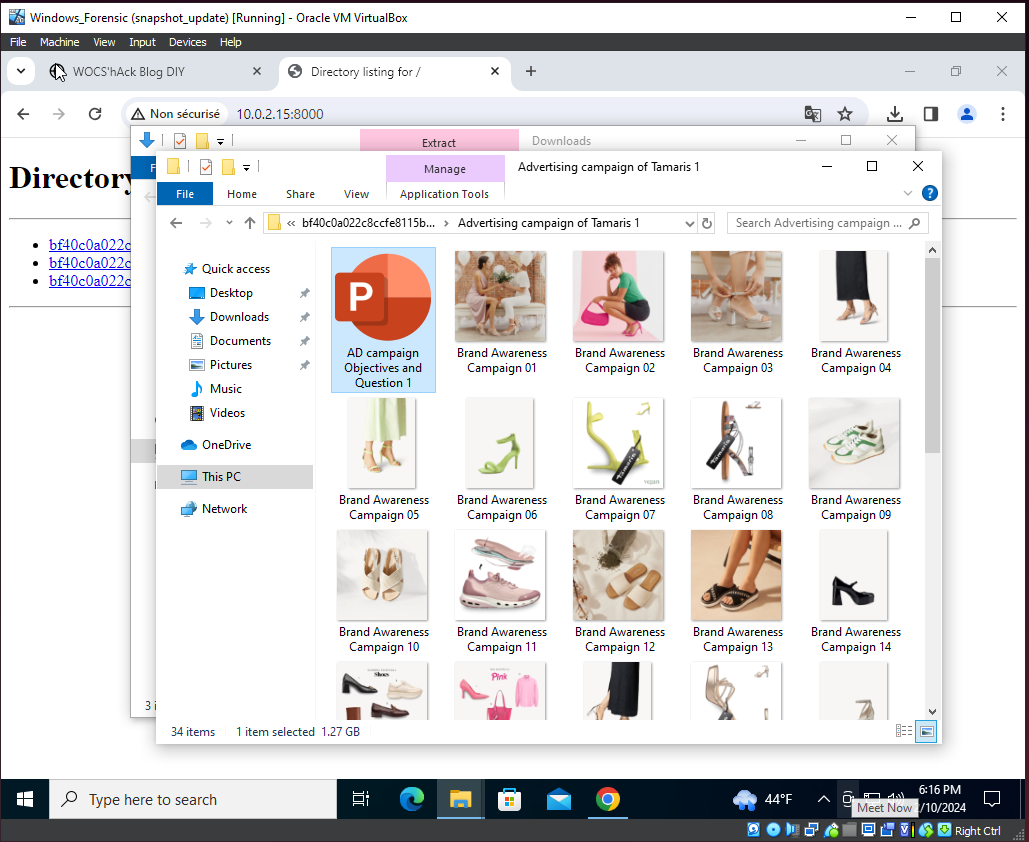Open the Explorer Help question mark icon
This screenshot has height=842, width=1029.
929,194
